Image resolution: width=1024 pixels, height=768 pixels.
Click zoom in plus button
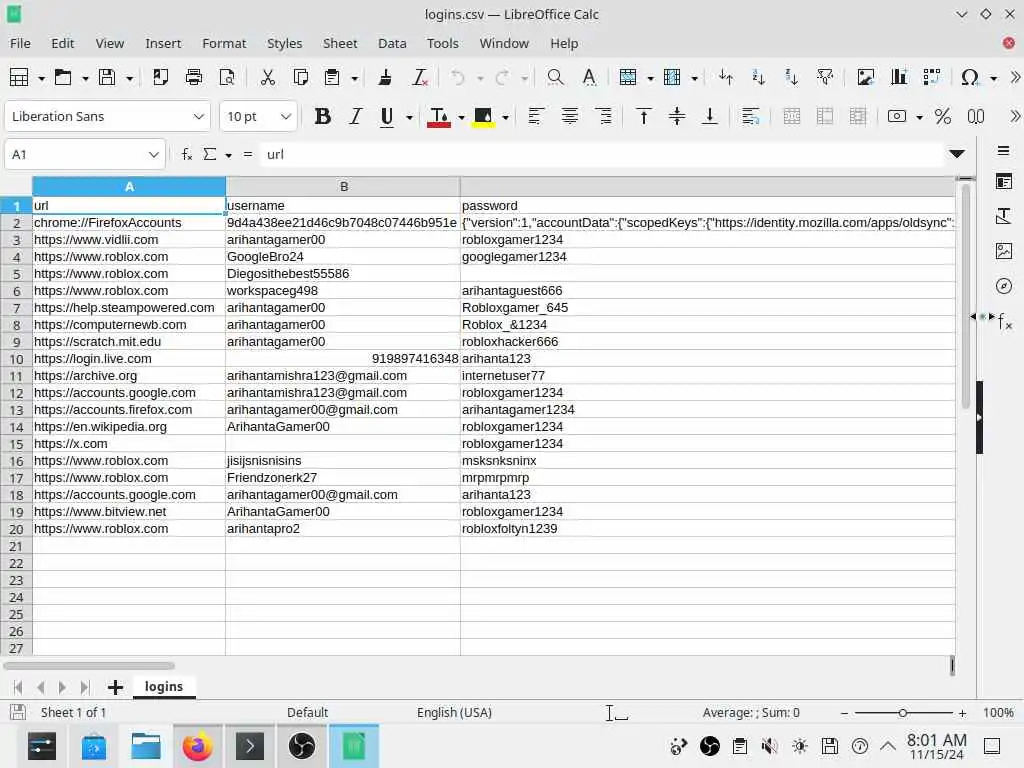(x=962, y=712)
